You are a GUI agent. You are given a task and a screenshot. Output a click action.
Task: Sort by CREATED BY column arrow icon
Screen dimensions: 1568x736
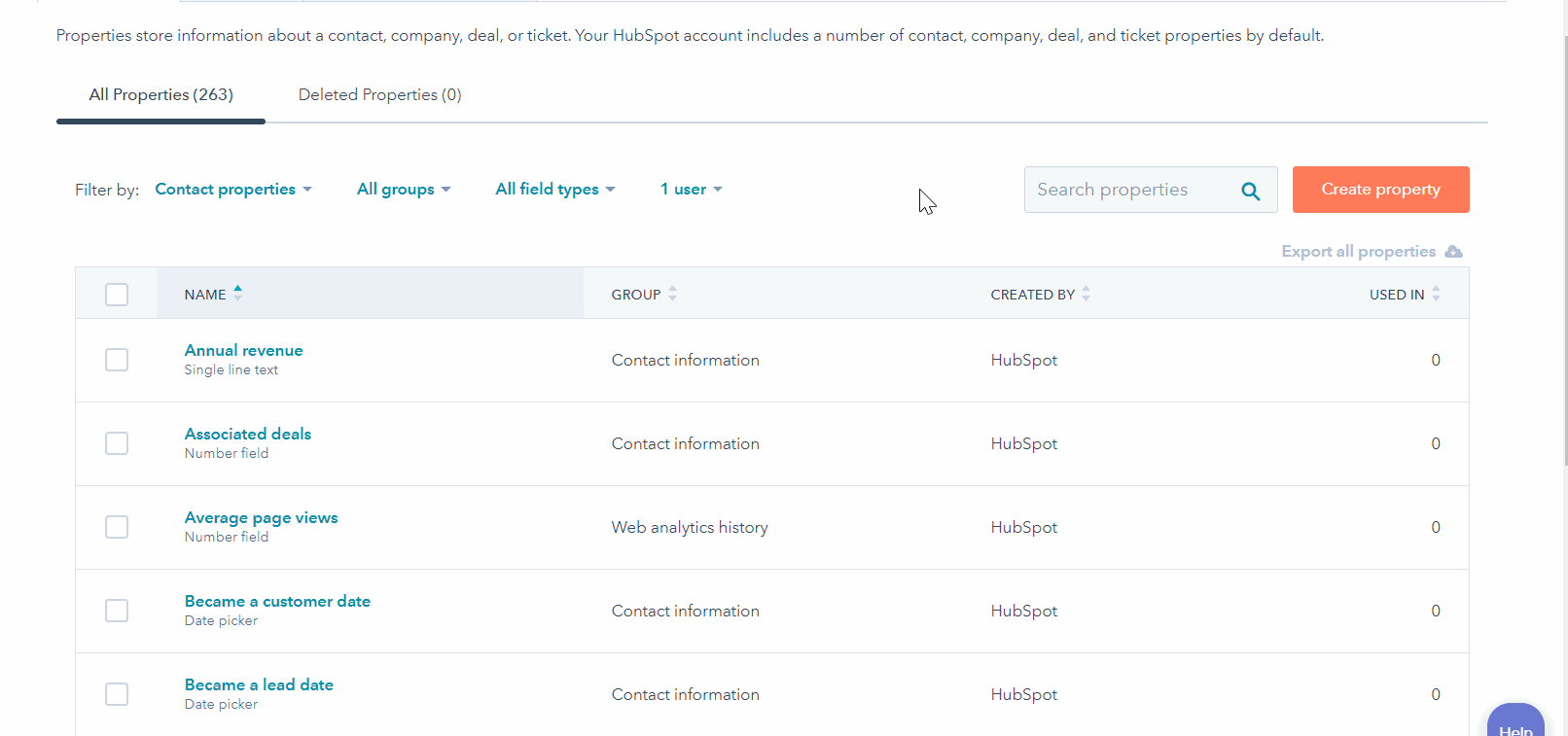(x=1086, y=294)
